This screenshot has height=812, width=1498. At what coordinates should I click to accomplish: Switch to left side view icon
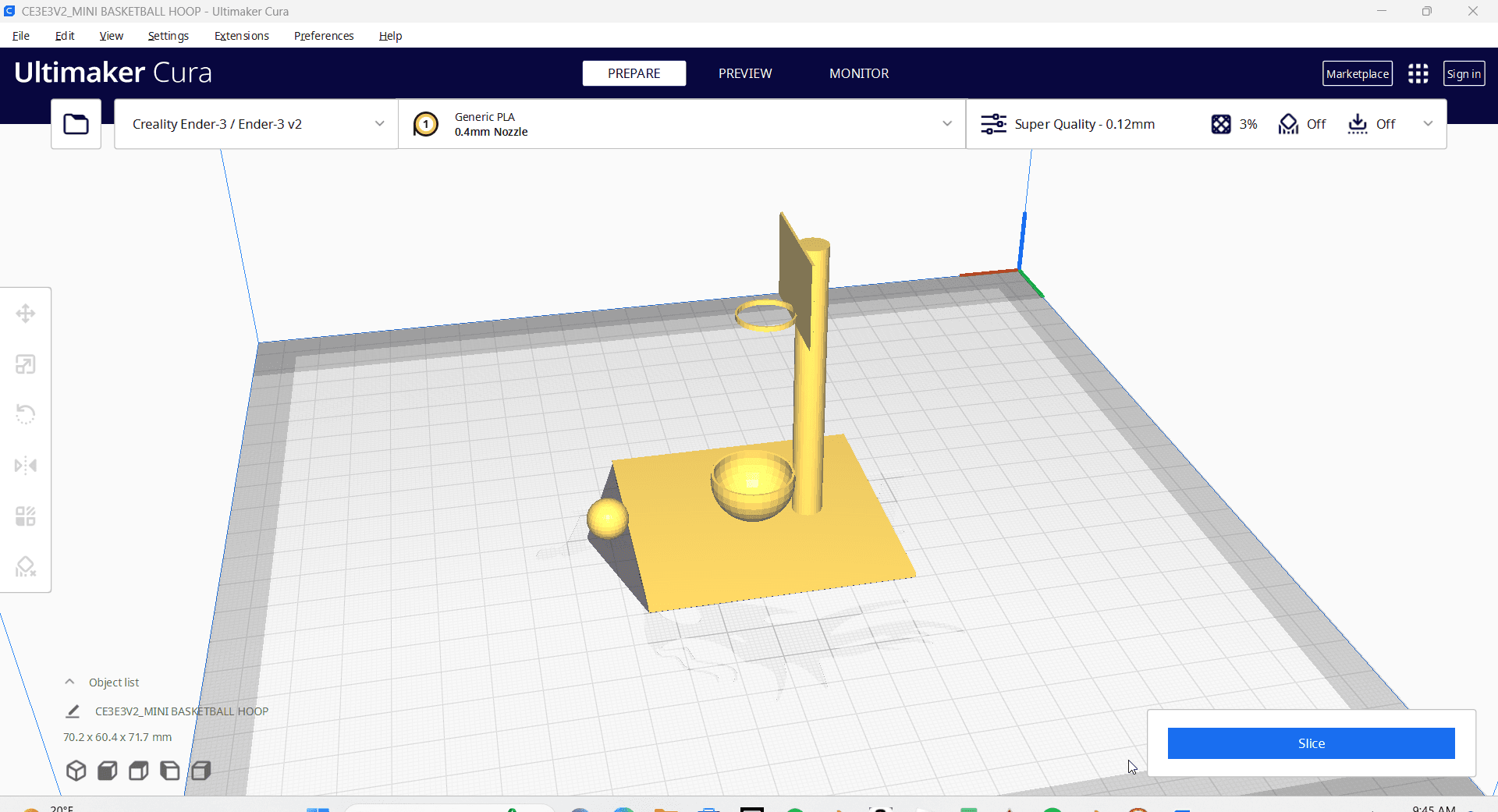[170, 771]
